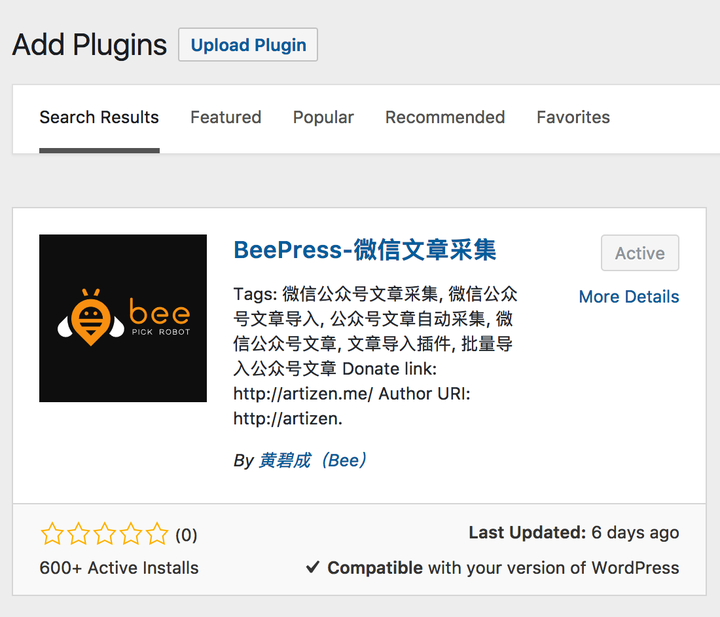
Task: Click the first rating star
Action: point(52,534)
